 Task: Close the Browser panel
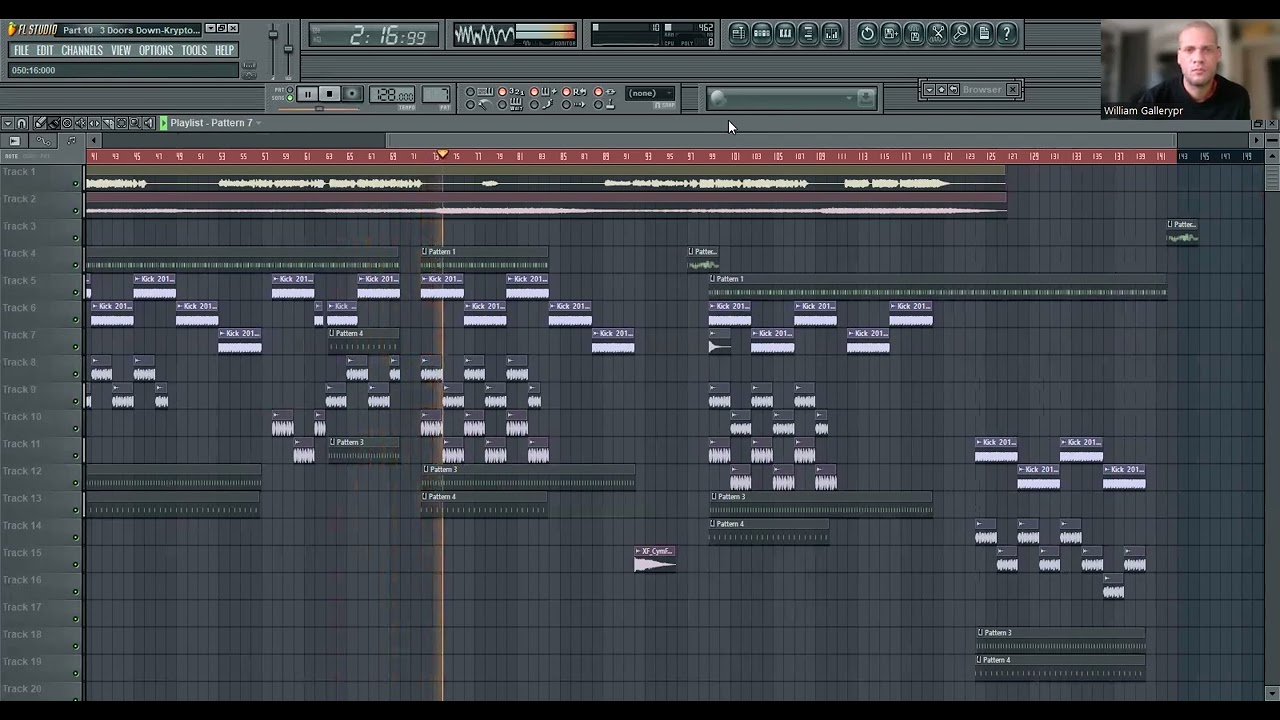pos(1012,90)
